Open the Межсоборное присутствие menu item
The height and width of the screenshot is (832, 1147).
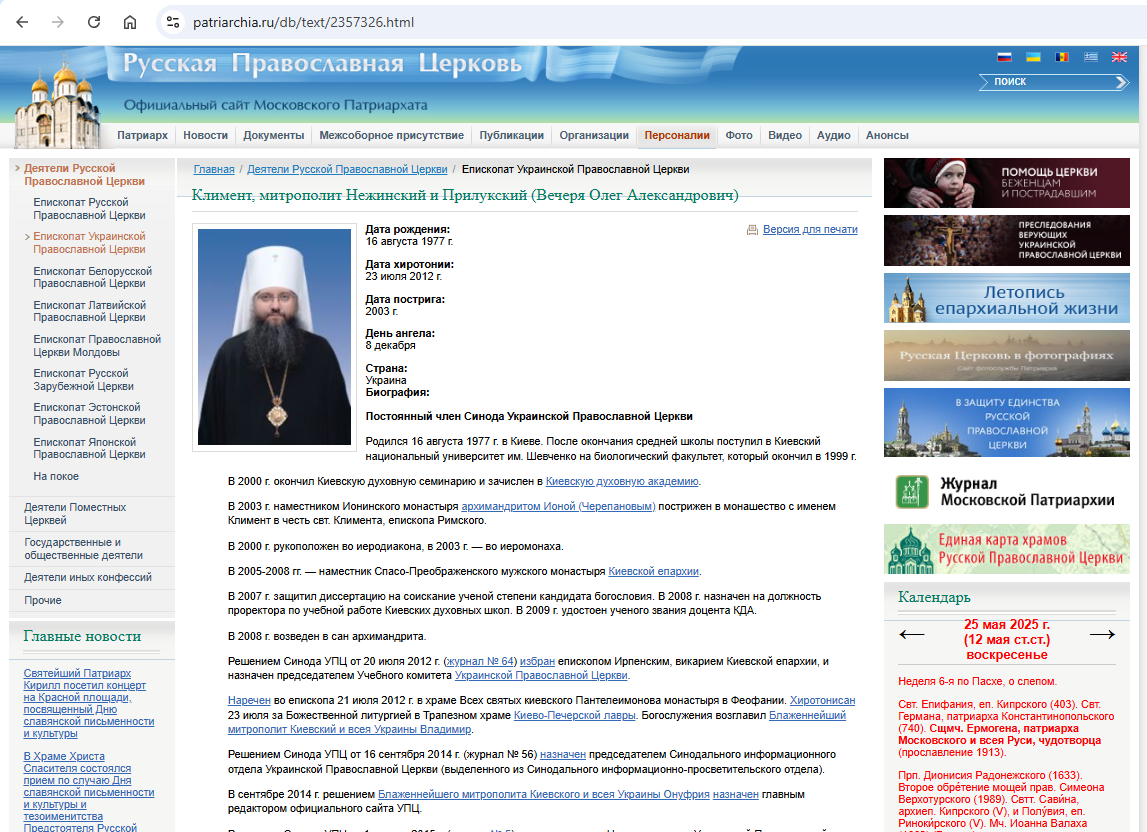coord(391,135)
